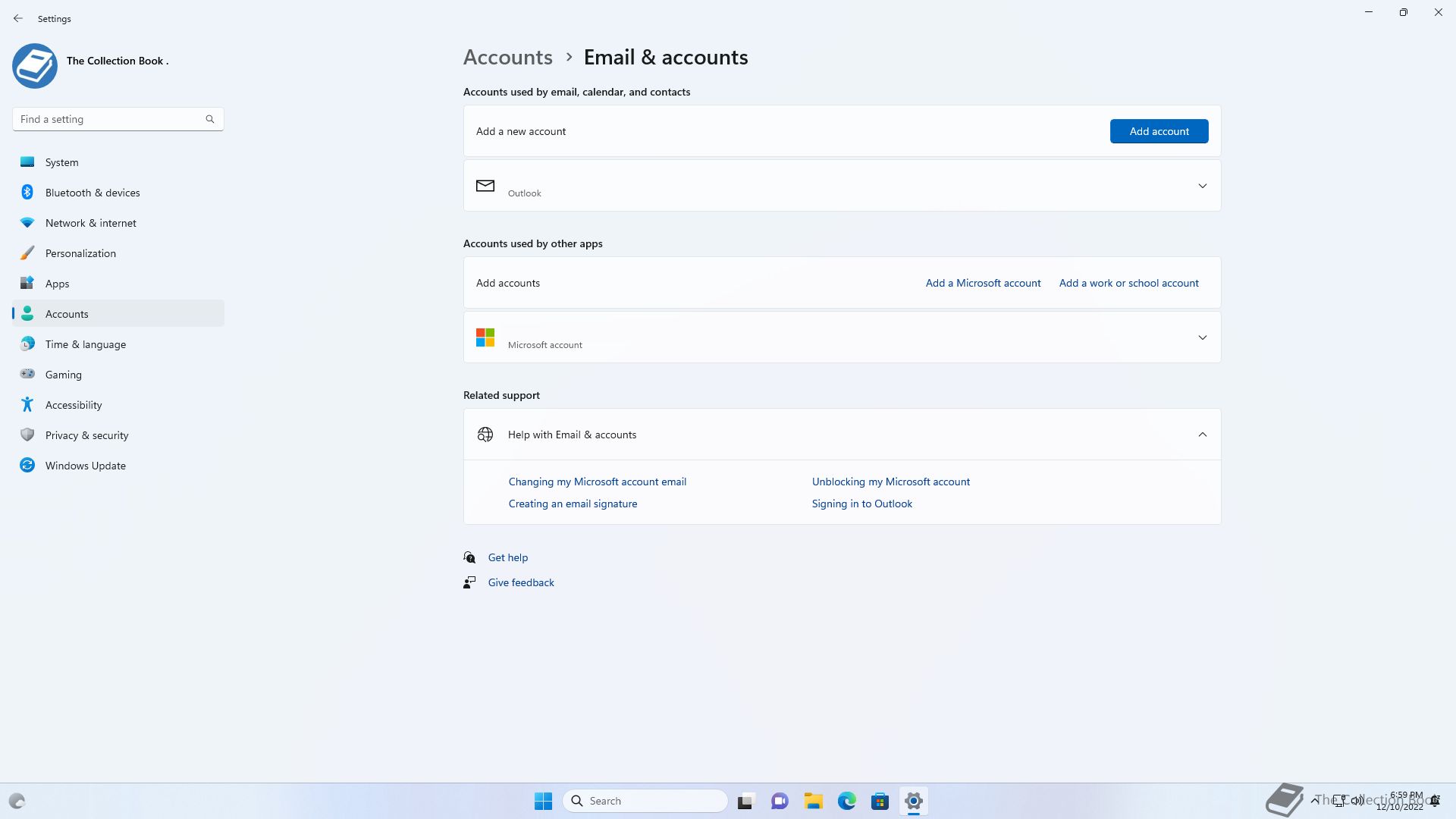This screenshot has width=1456, height=819.
Task: Open System settings from the sidebar
Action: (x=118, y=162)
